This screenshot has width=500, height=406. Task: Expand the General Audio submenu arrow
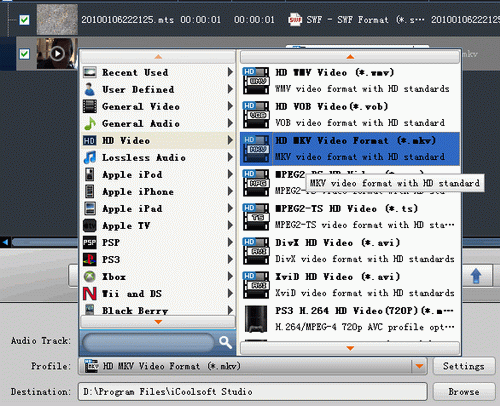230,123
